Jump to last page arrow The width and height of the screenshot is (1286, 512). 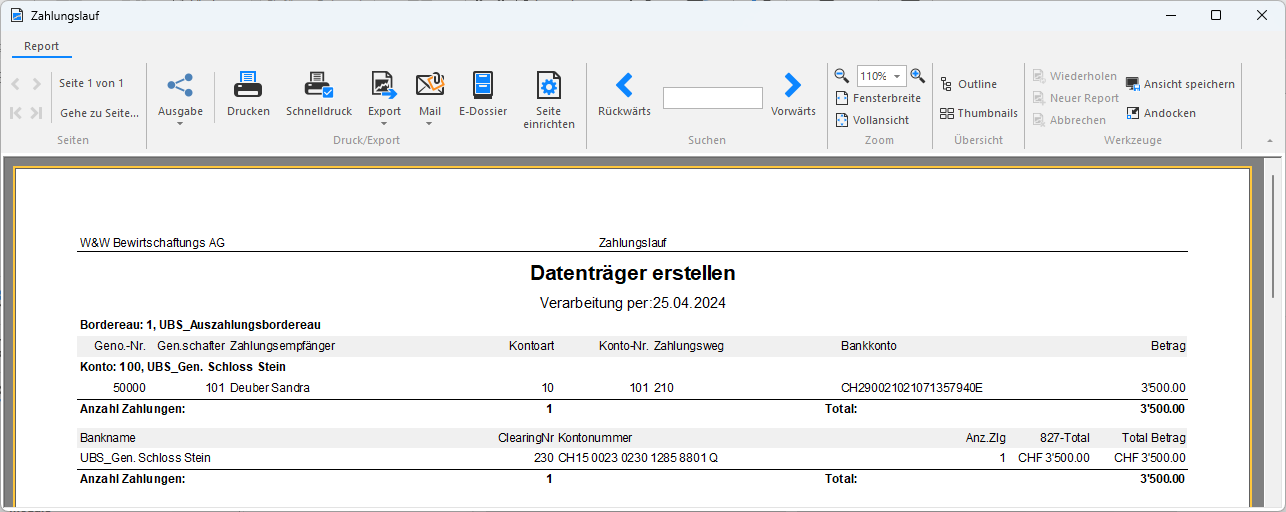click(37, 113)
